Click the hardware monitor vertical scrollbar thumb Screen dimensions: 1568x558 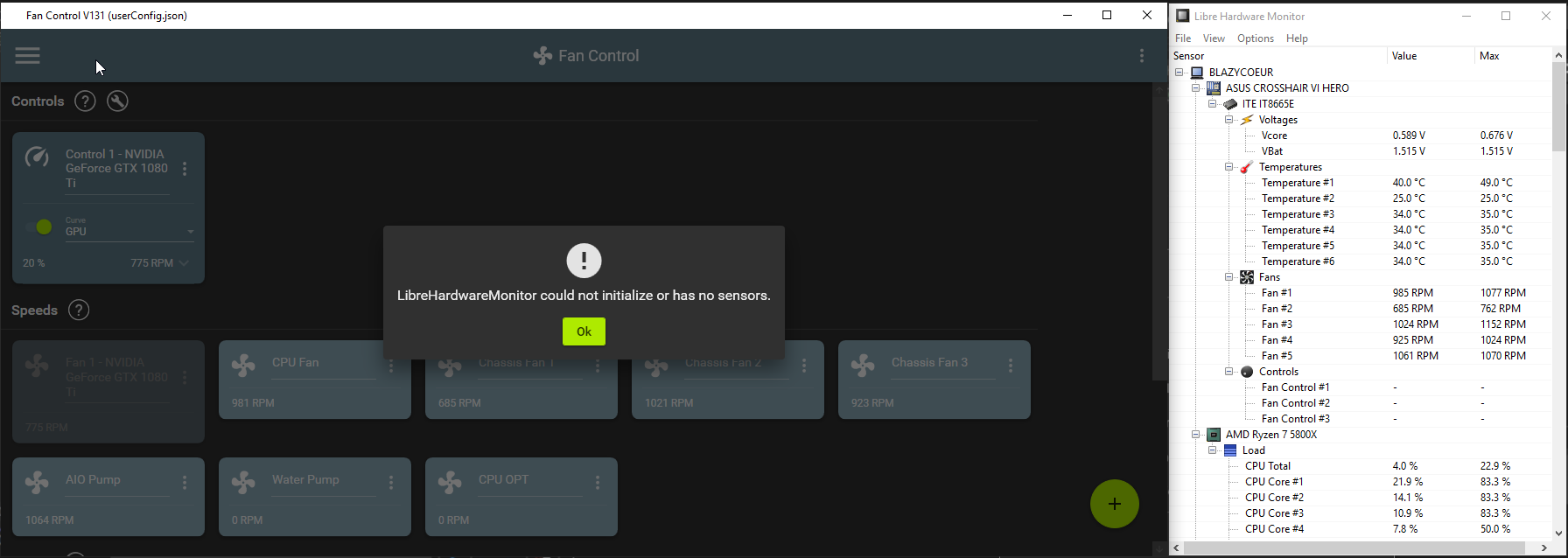(x=1559, y=107)
